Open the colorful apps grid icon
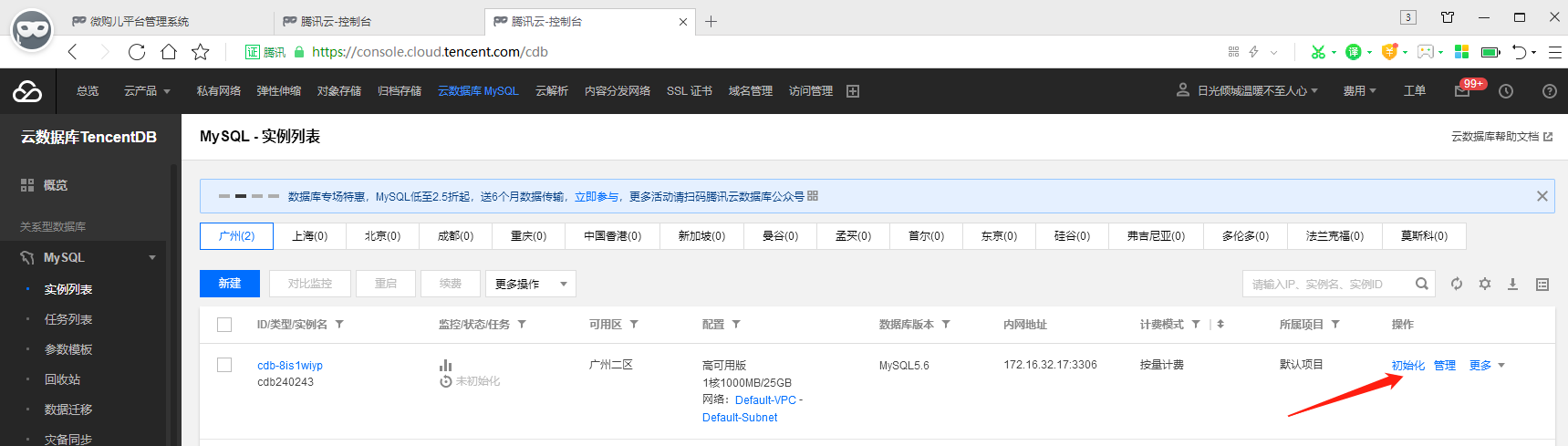This screenshot has width=1568, height=446. (x=1461, y=52)
